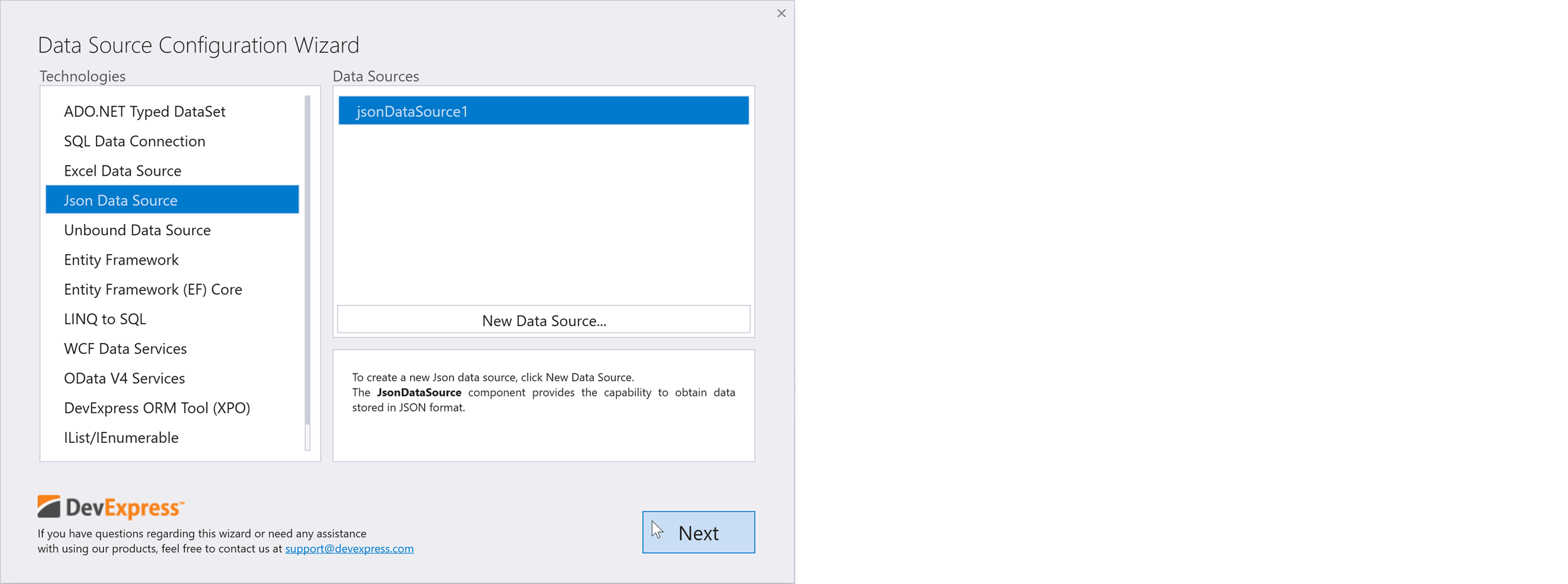The width and height of the screenshot is (1568, 584).
Task: Select Entity Framework technology
Action: pos(120,259)
